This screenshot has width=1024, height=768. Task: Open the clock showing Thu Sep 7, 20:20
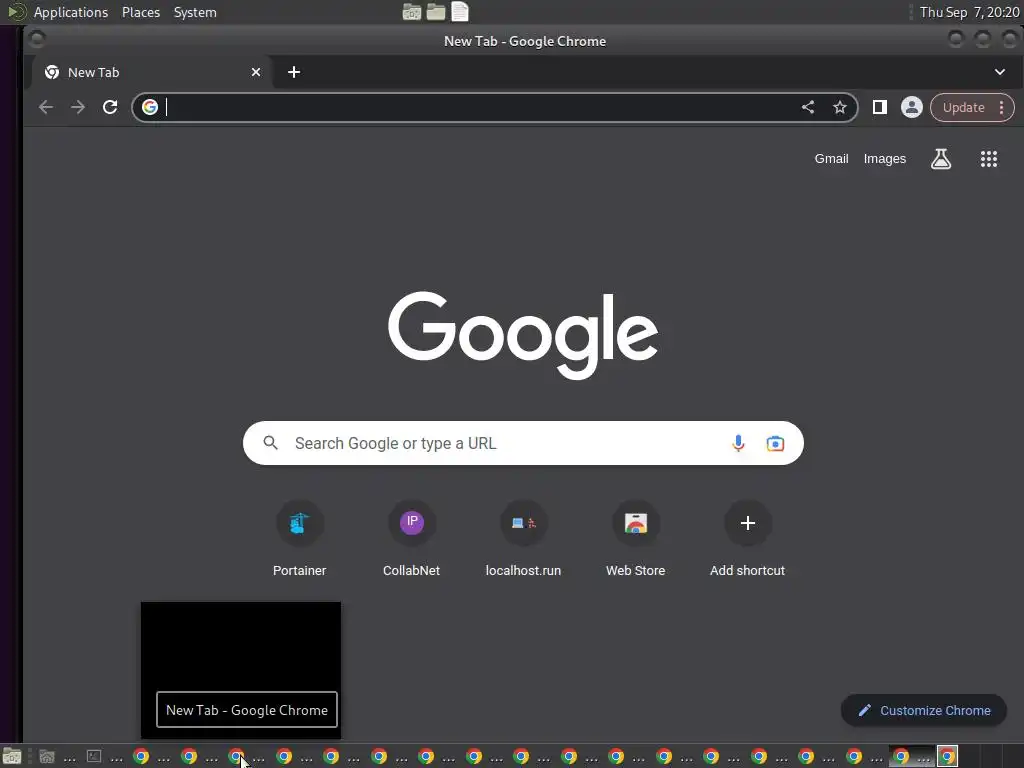[968, 12]
